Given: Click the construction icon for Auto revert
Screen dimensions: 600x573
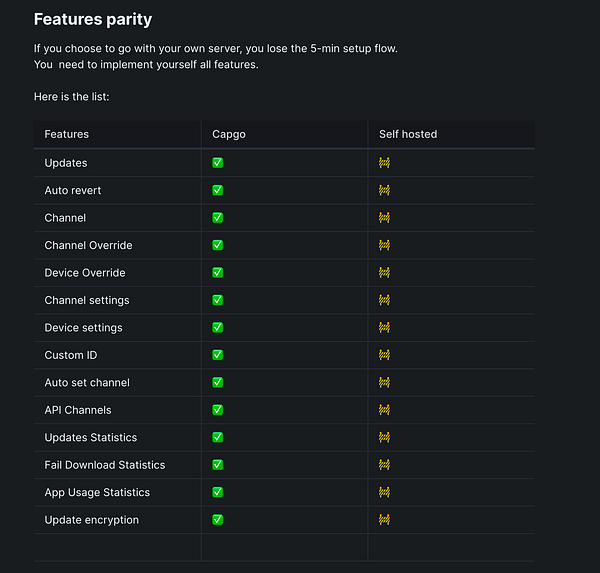Looking at the screenshot, I should click(x=384, y=190).
